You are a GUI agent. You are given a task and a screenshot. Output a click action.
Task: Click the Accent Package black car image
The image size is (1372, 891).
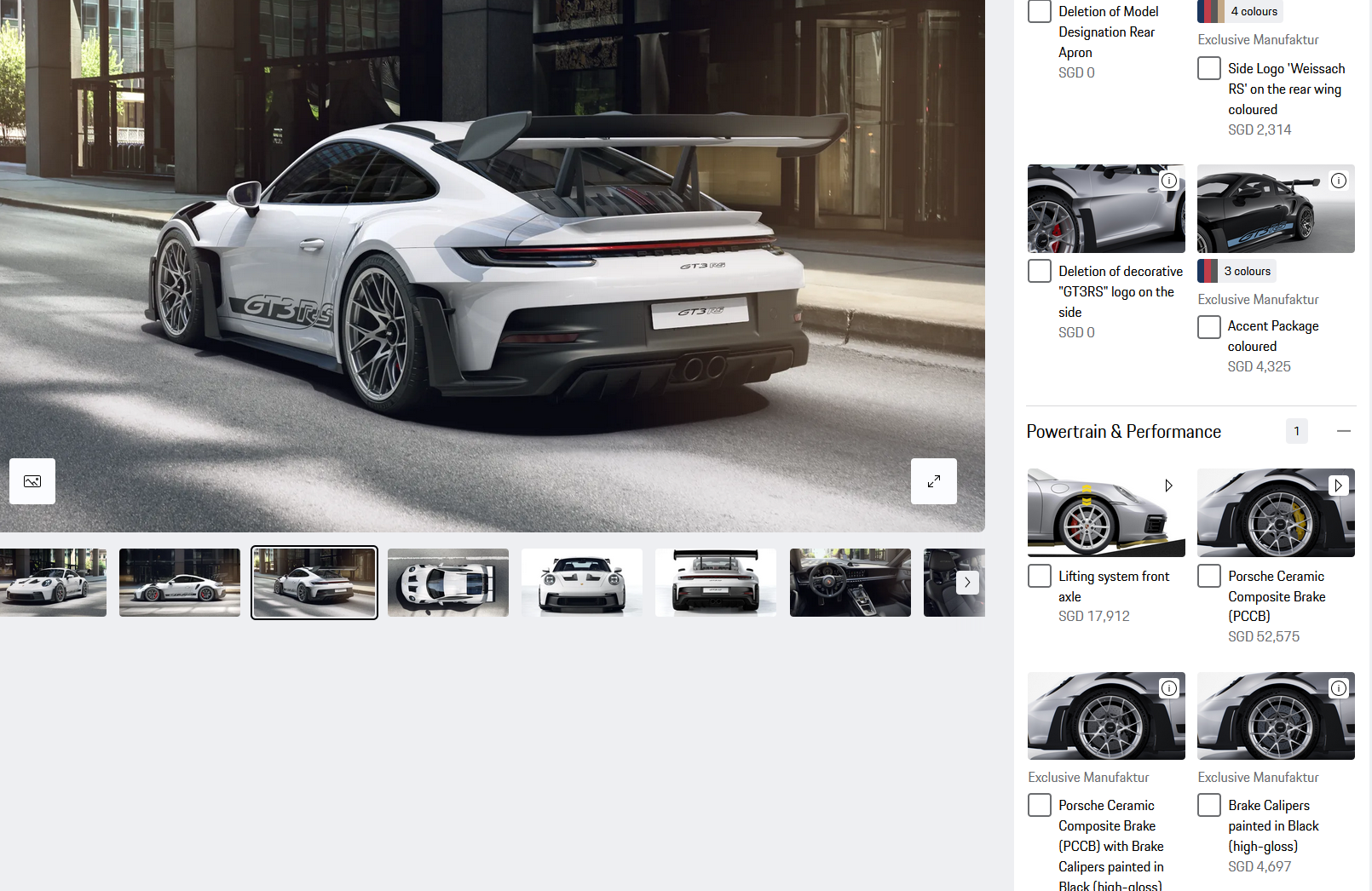tap(1276, 209)
